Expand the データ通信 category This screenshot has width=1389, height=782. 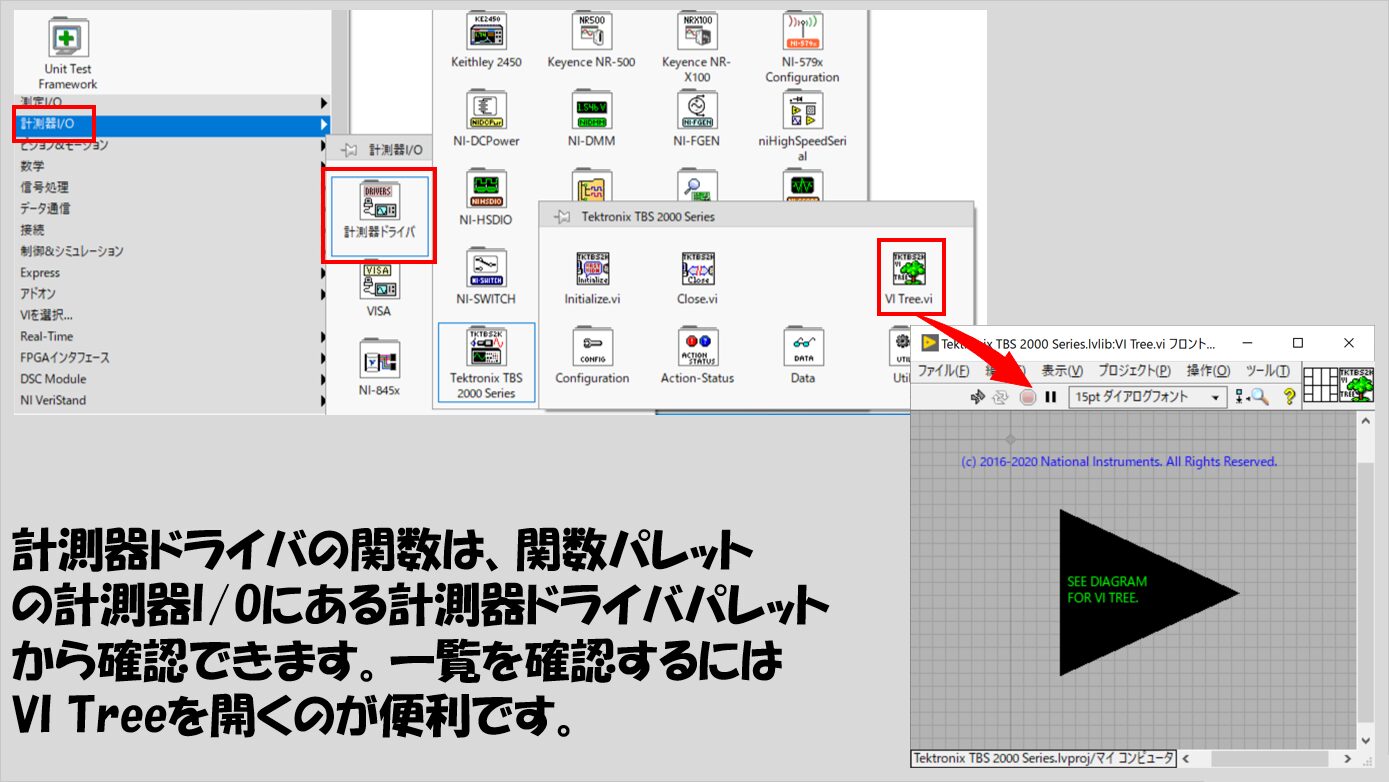coord(172,208)
